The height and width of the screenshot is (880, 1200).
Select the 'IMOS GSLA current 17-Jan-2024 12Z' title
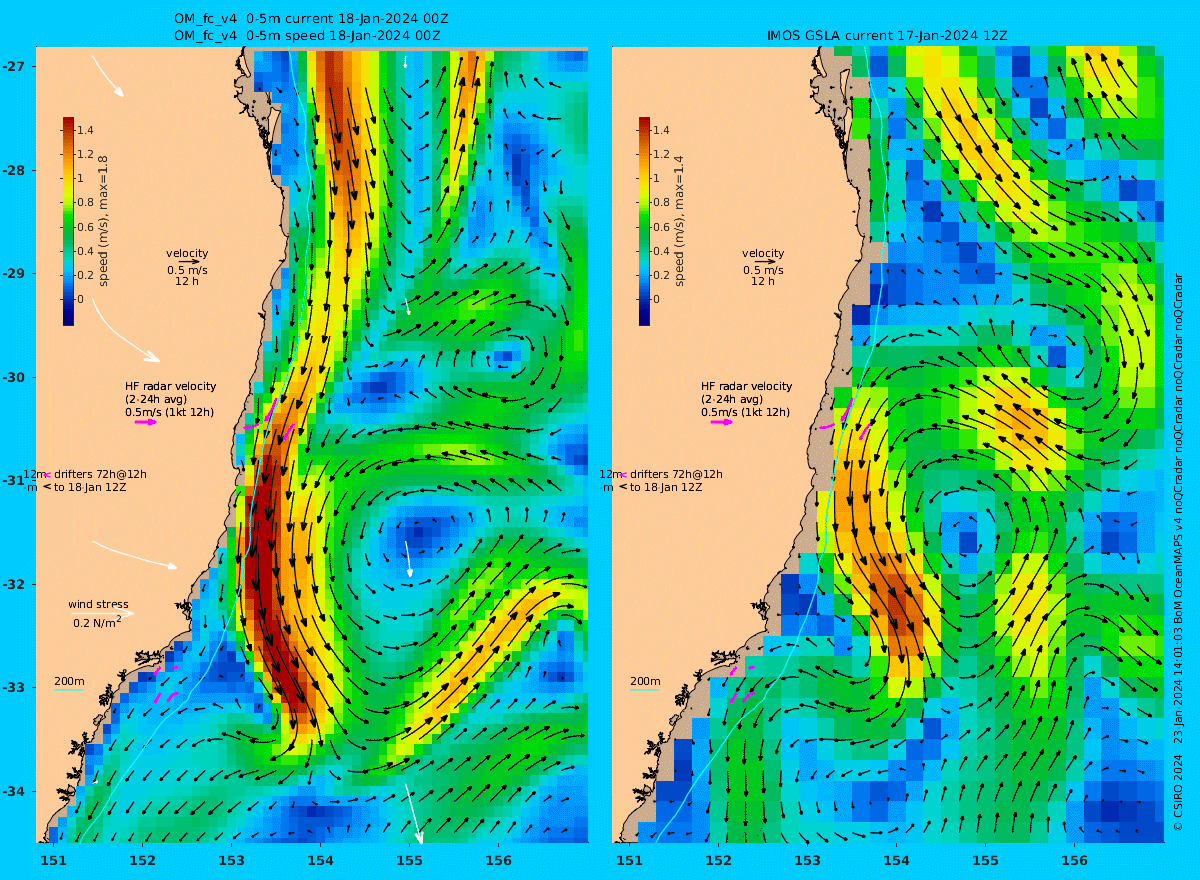887,35
